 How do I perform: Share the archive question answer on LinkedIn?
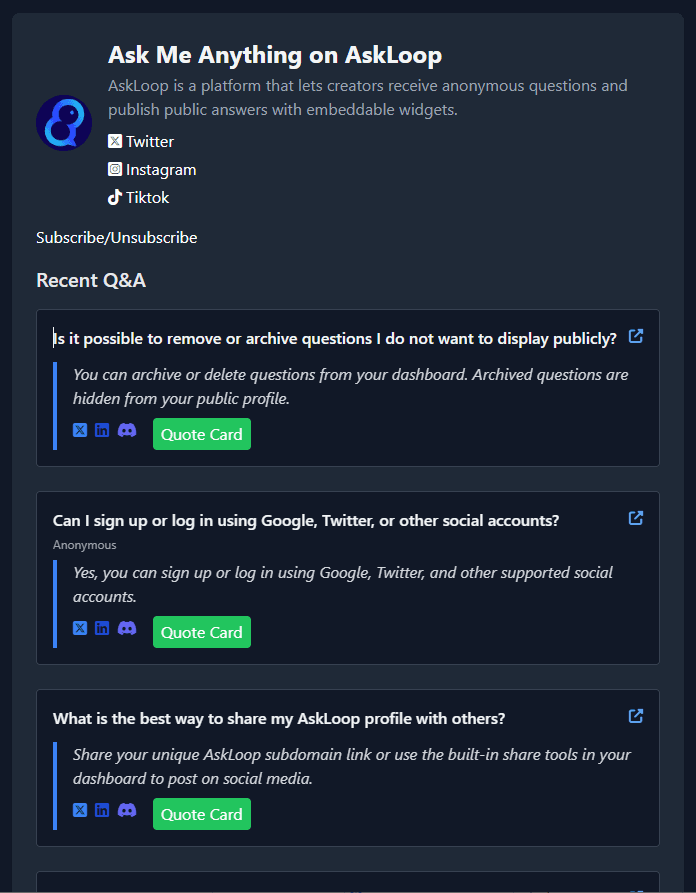coord(102,430)
